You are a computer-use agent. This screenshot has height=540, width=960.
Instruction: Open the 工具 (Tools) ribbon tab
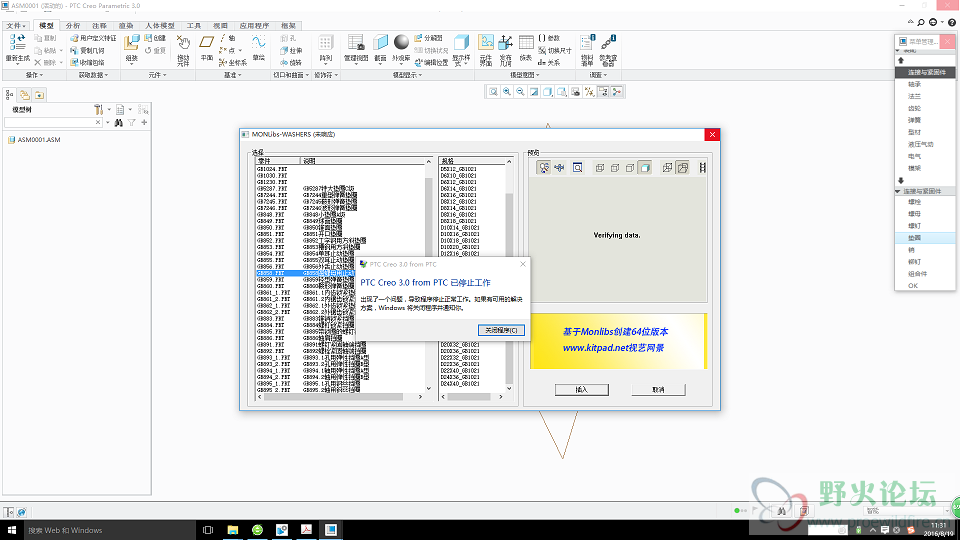(x=193, y=26)
